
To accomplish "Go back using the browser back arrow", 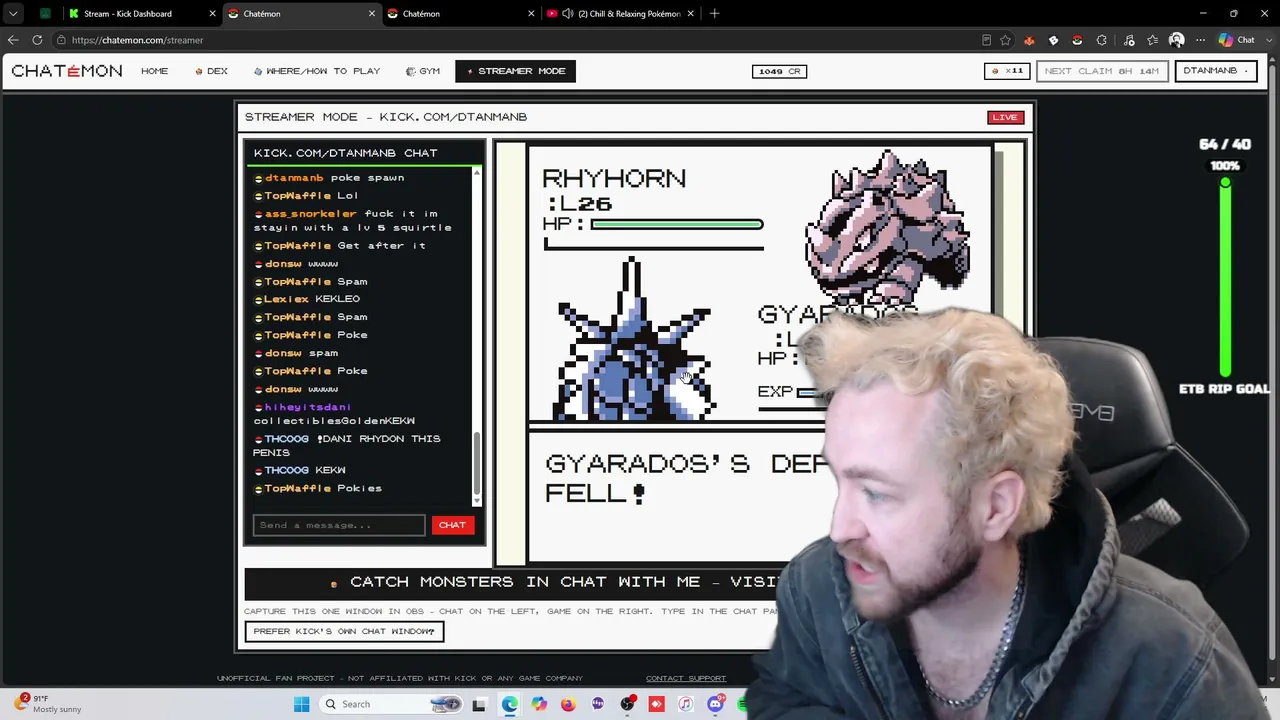I will coord(13,40).
